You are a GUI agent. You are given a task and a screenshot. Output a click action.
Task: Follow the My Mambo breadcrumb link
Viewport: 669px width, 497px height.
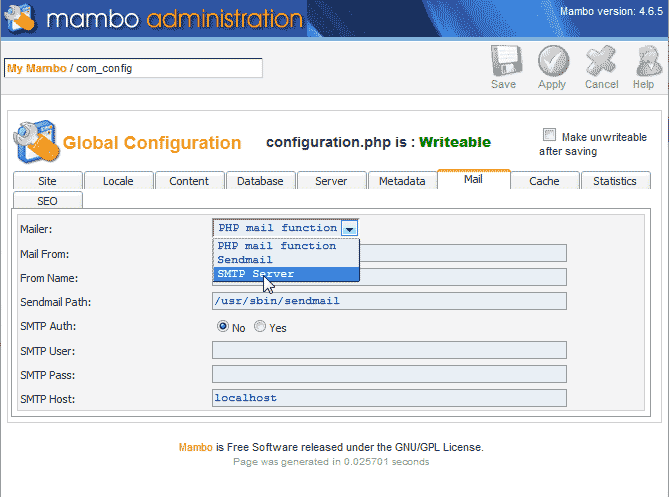point(36,68)
